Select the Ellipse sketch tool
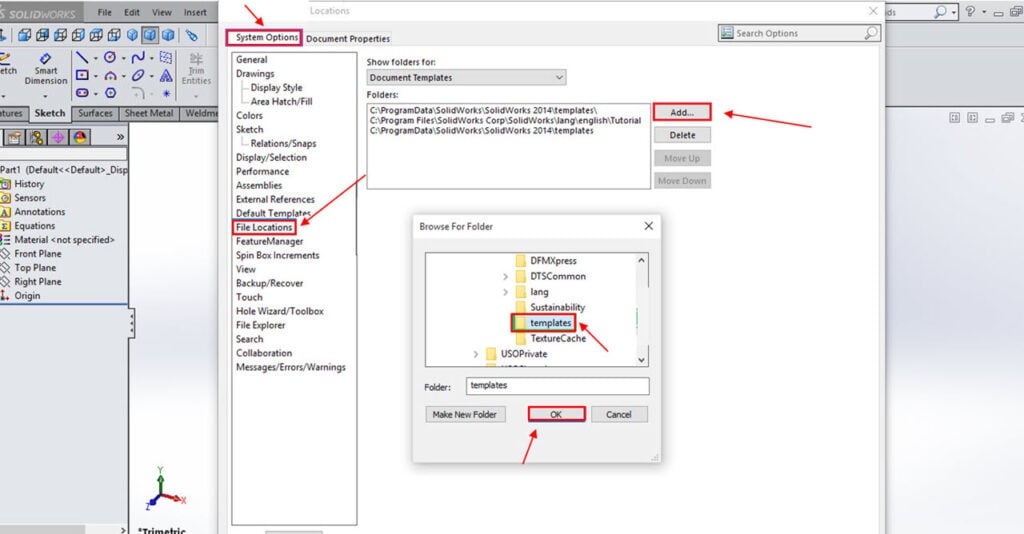The image size is (1024, 534). [x=138, y=75]
